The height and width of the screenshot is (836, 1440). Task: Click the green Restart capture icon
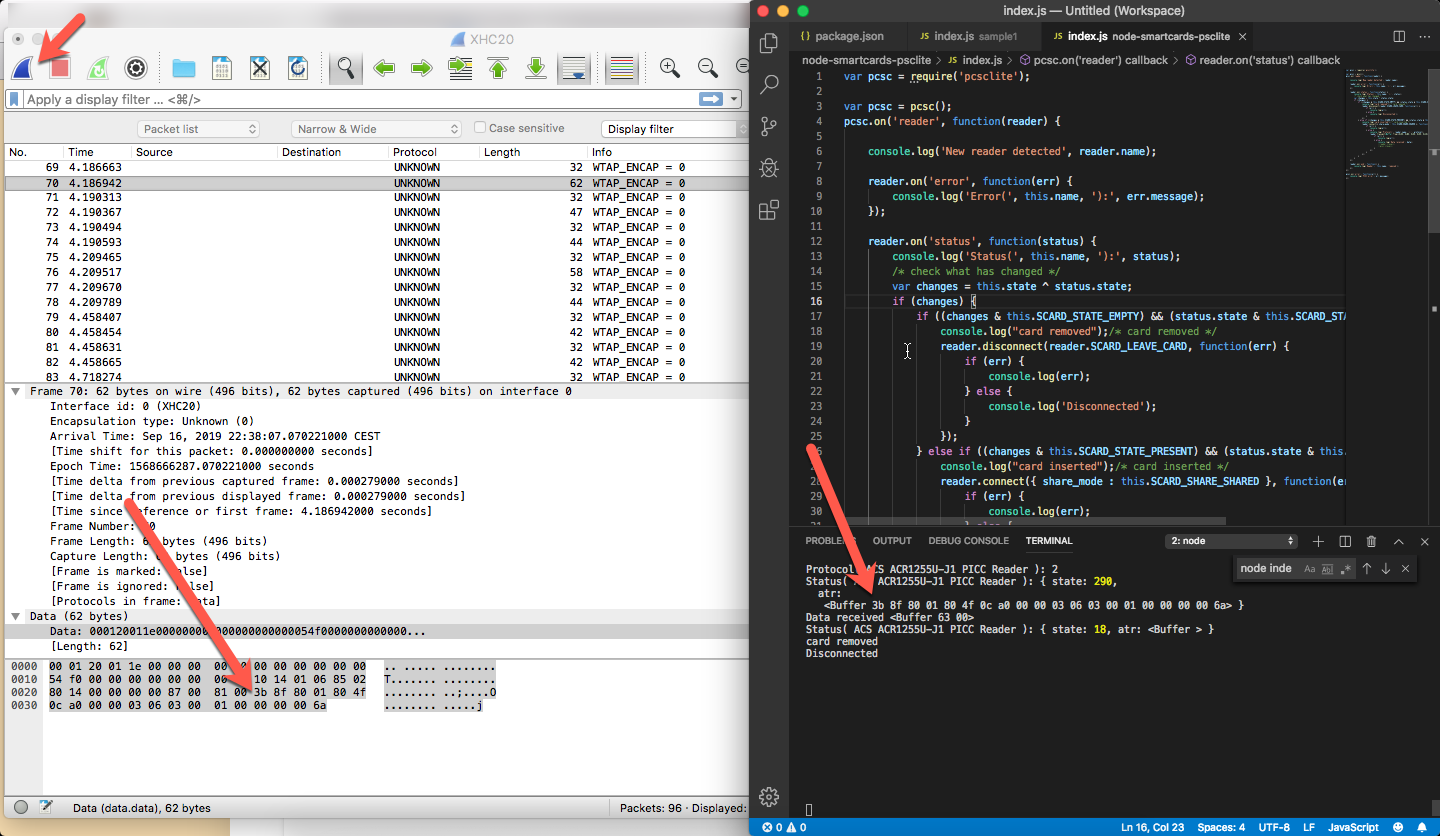(98, 68)
